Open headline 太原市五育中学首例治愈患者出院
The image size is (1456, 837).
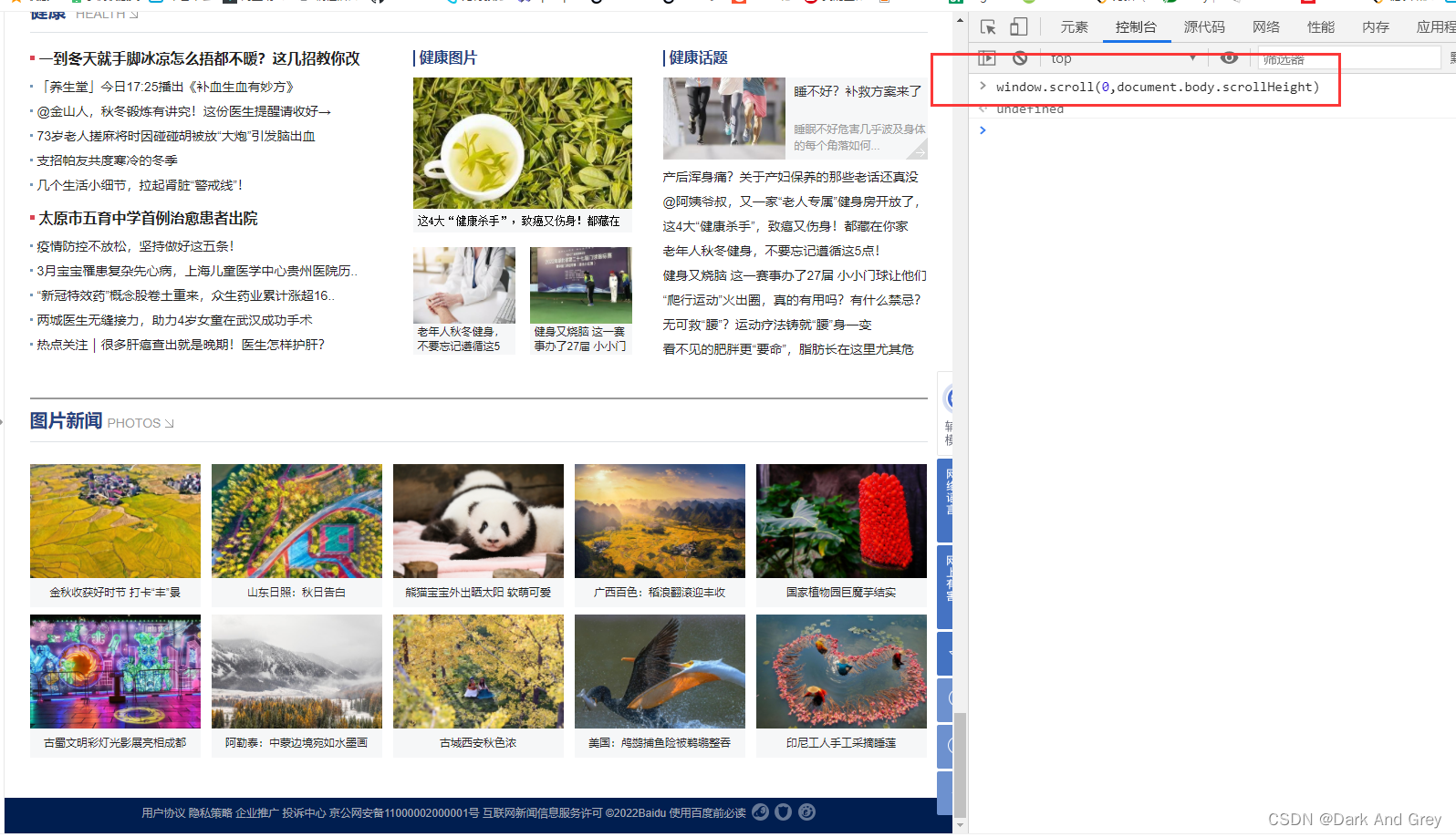(x=148, y=219)
